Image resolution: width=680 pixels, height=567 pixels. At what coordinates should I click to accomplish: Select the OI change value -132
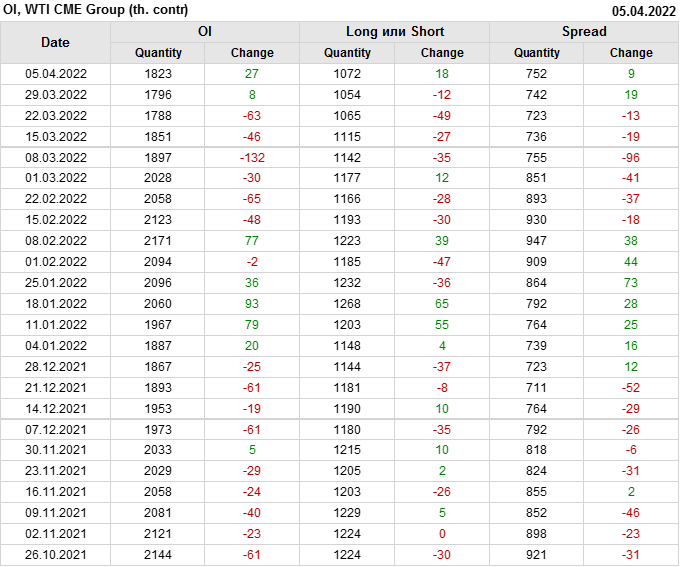252,157
